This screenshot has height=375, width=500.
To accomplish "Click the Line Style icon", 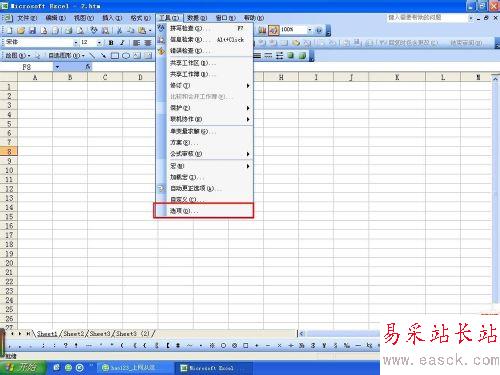I will coord(257,56).
